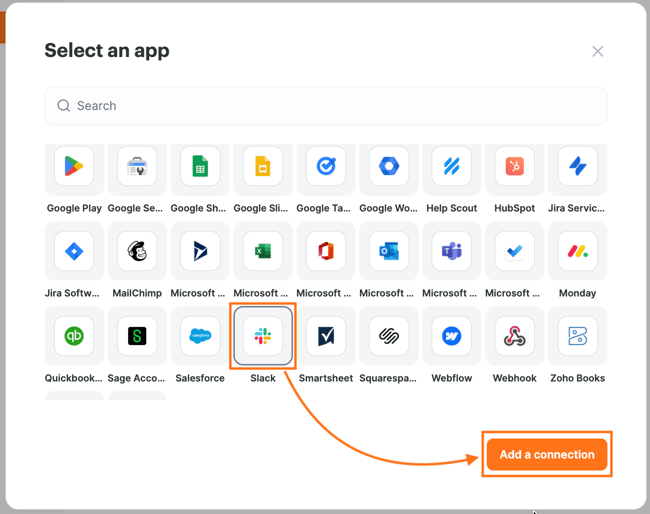650x514 pixels.
Task: Close the Select an app dialog
Action: (597, 51)
